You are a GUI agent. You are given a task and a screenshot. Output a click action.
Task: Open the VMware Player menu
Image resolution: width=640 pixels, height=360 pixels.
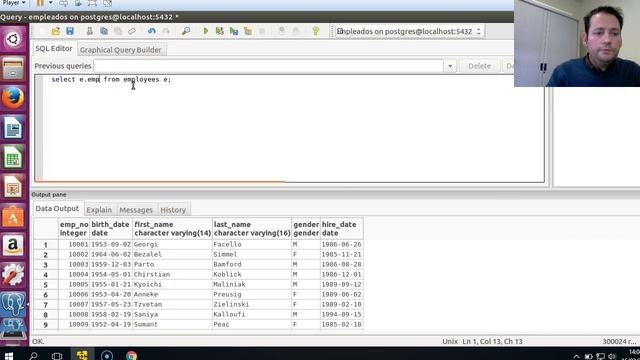pos(14,3)
